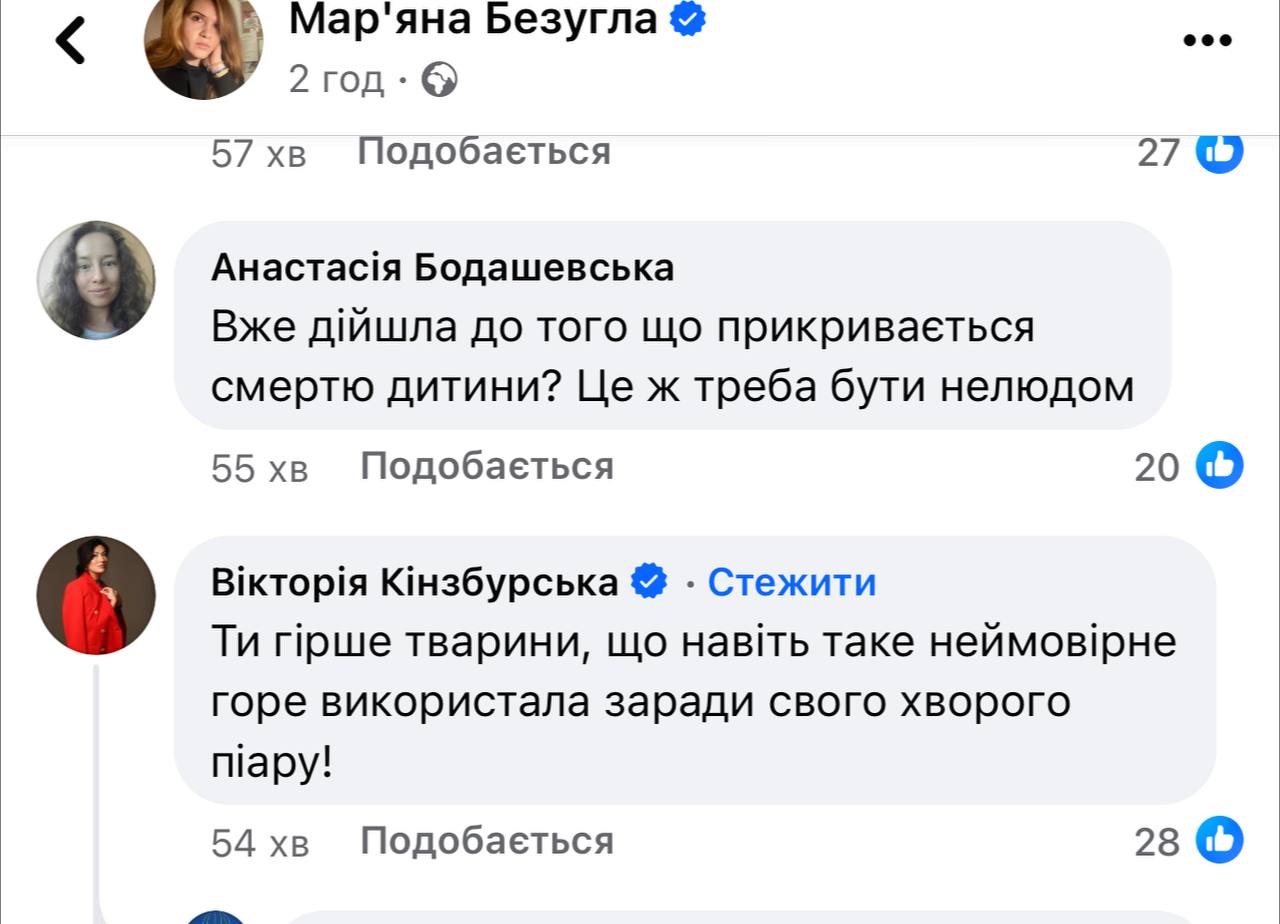Click the globe public audience icon
This screenshot has height=924, width=1280.
click(440, 79)
